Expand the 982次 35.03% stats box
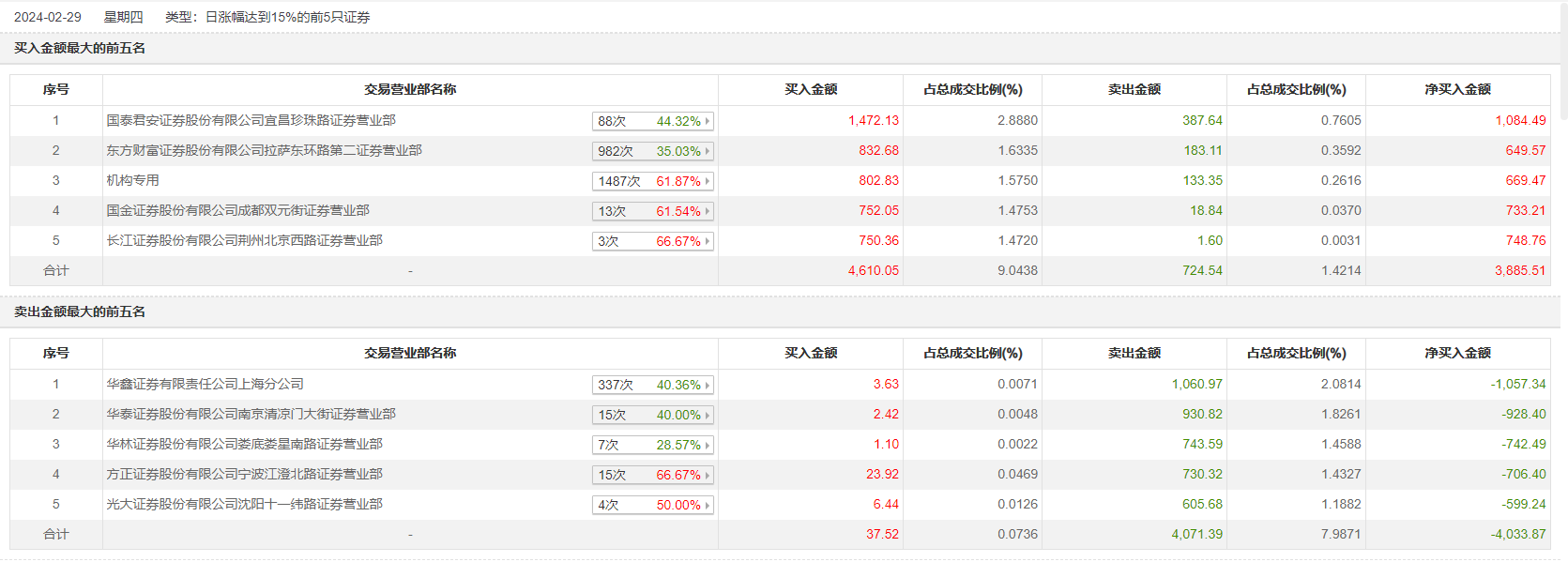The height and width of the screenshot is (562, 1568). (x=653, y=151)
